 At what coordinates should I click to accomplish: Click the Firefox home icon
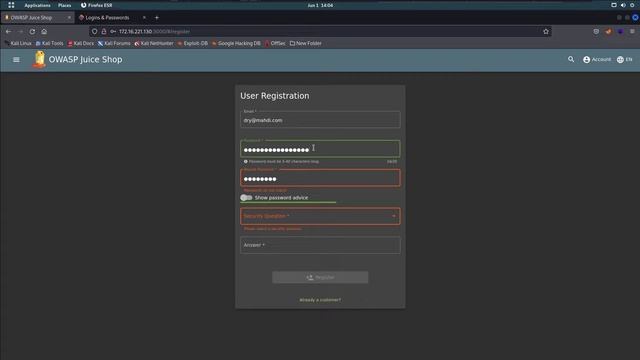[x=44, y=31]
